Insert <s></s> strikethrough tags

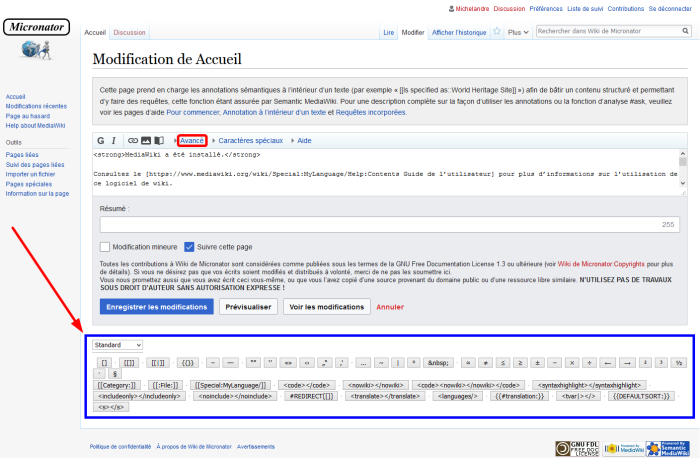tap(111, 407)
